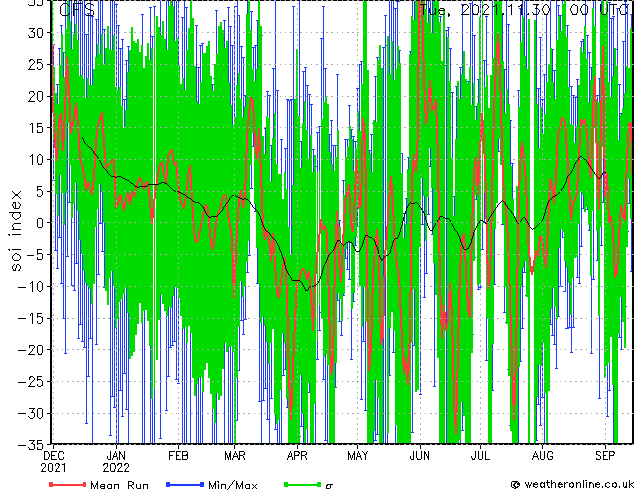The image size is (634, 490).
Task: Click the SEP x-axis label
Action: coord(605,456)
